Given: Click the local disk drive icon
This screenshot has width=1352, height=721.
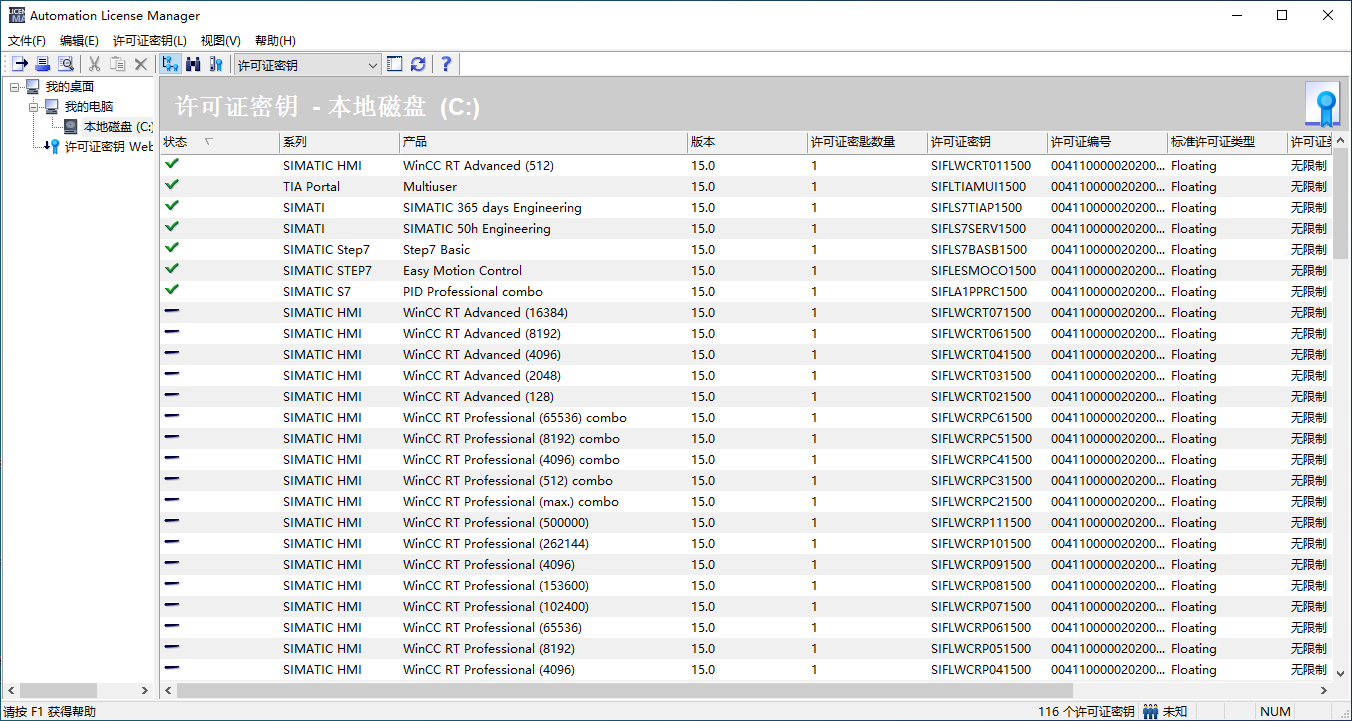Looking at the screenshot, I should click(70, 127).
